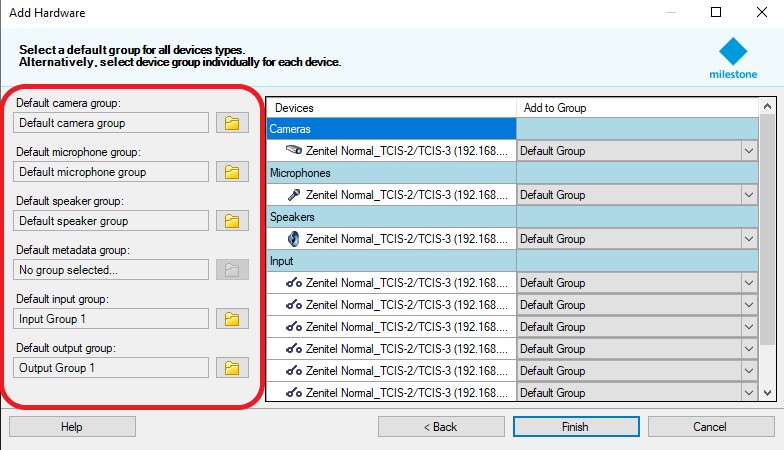784x450 pixels.
Task: Expand the speaker device's group dropdown
Action: (x=748, y=238)
